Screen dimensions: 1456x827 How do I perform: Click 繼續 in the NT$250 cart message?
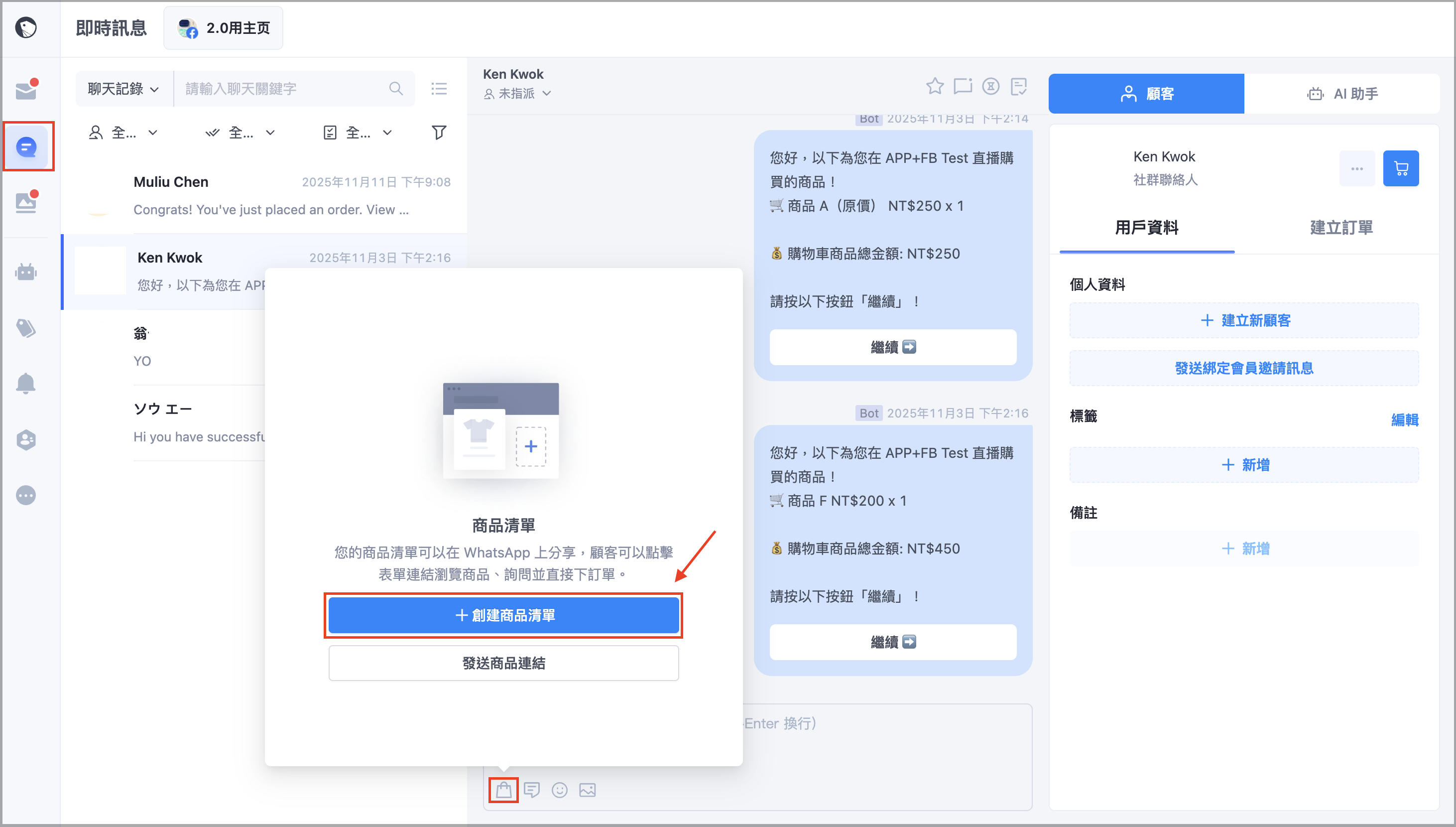click(x=893, y=347)
